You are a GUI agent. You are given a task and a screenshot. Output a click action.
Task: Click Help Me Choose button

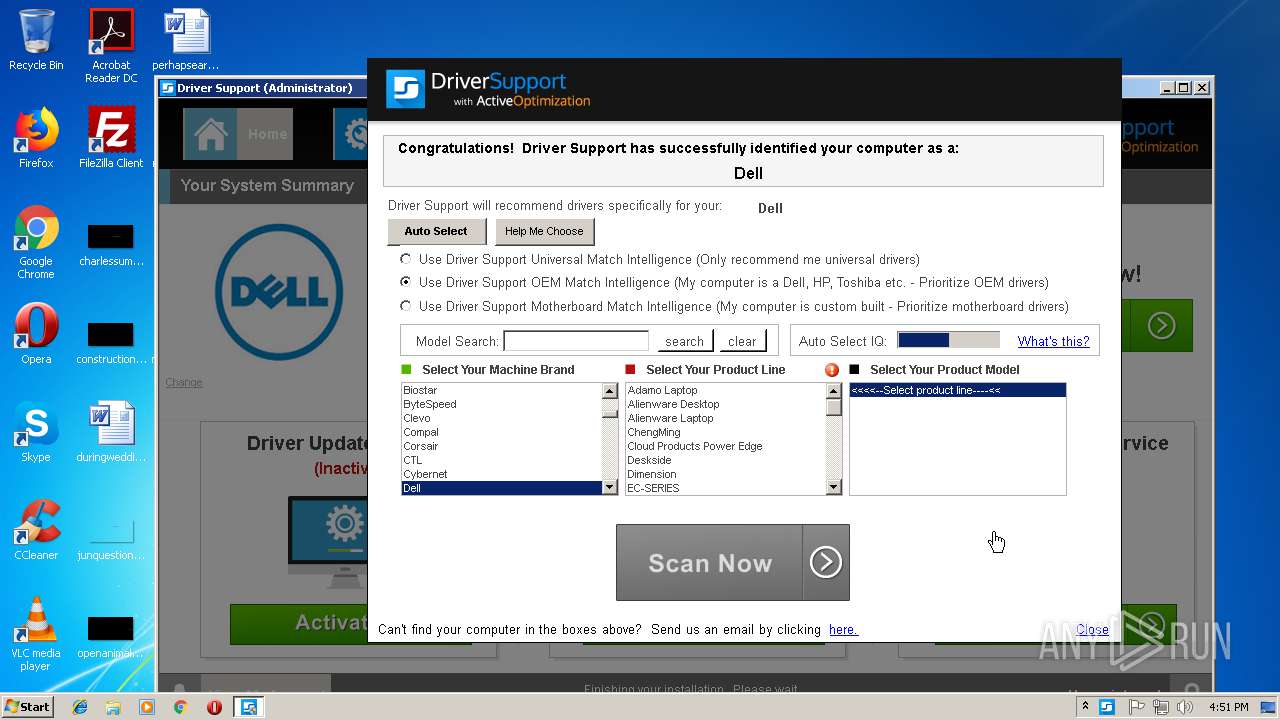click(x=544, y=231)
